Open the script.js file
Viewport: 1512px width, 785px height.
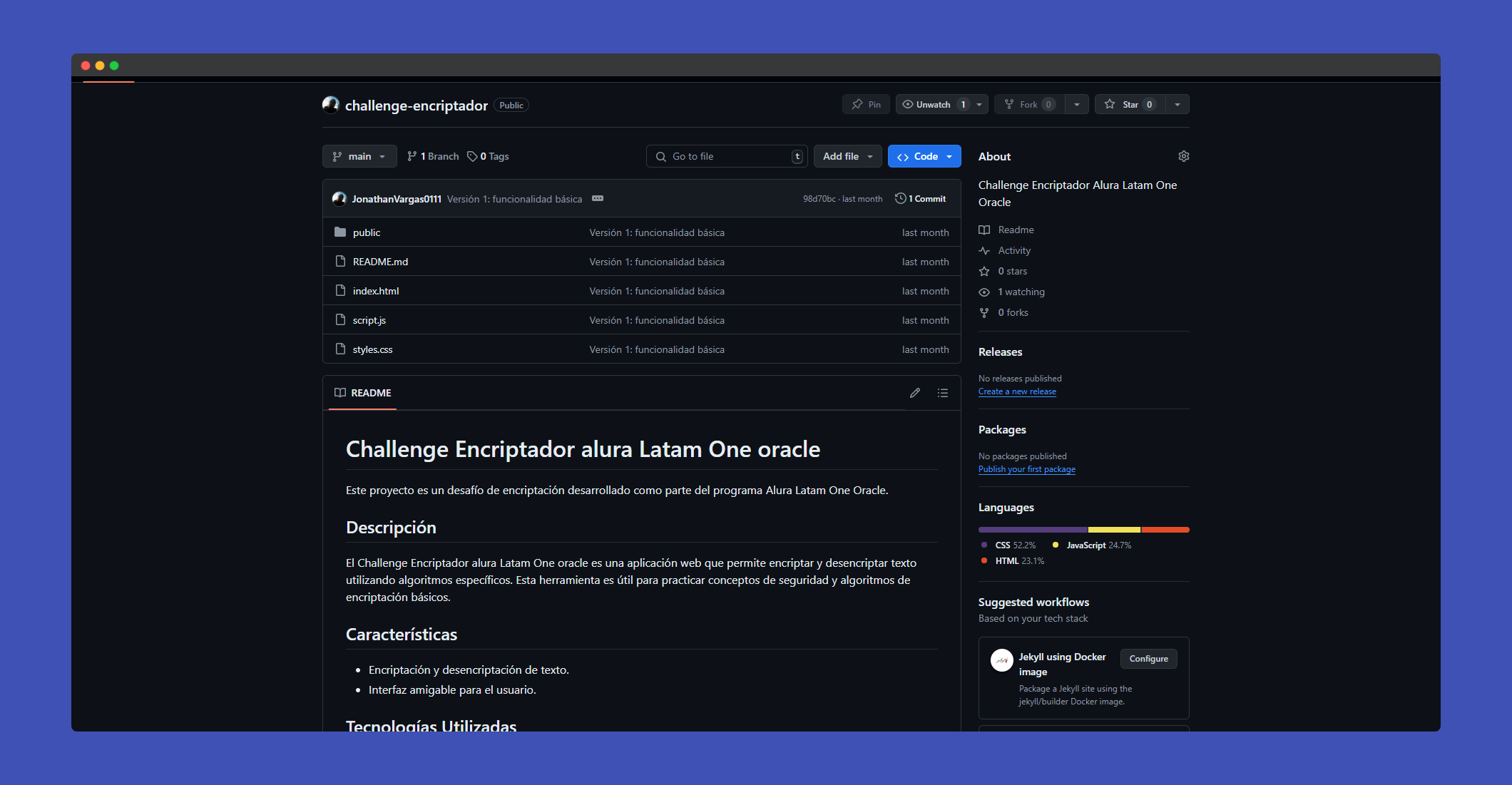pyautogui.click(x=369, y=320)
